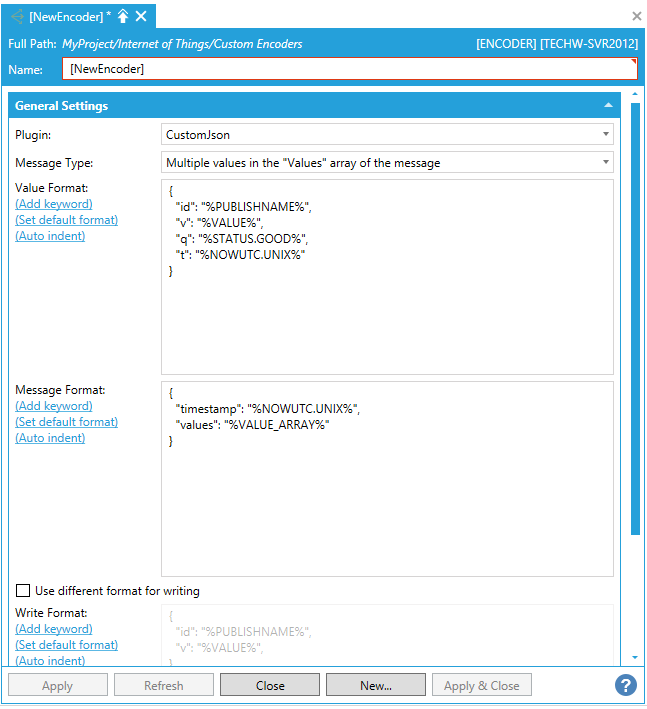Click the pin/upload arrow icon in the tab
Screen dimensions: 647x709
tap(123, 16)
